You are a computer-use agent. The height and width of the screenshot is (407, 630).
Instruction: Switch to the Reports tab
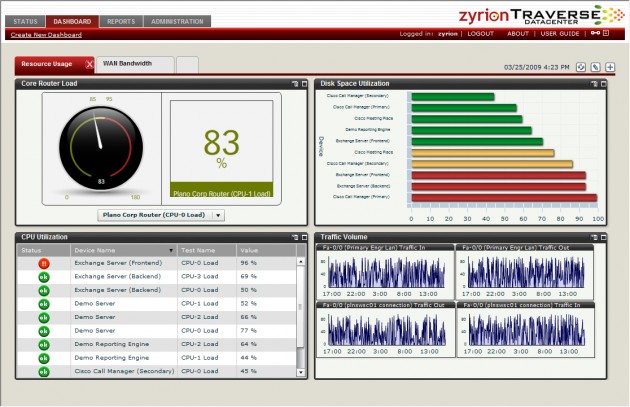[121, 21]
